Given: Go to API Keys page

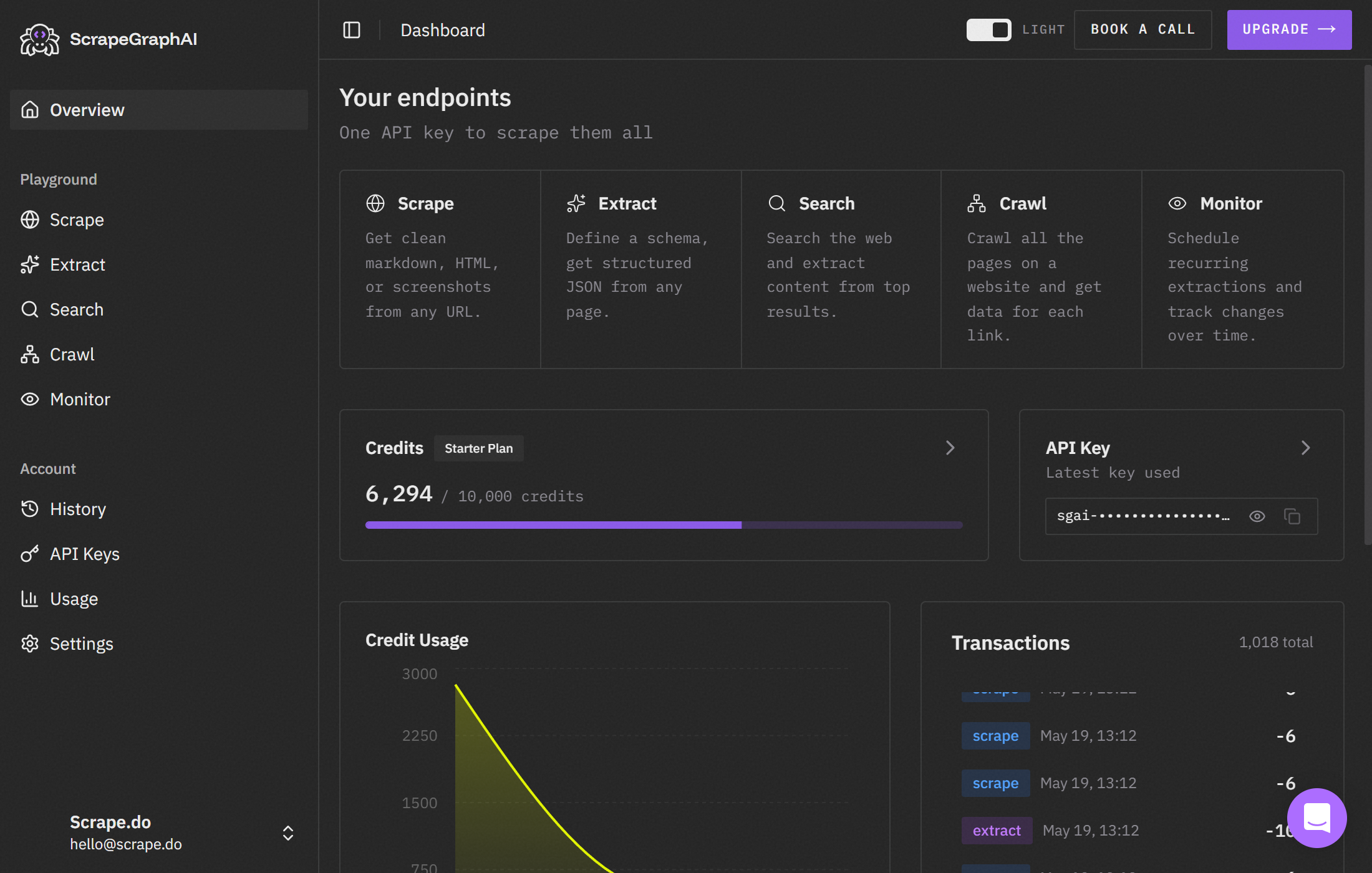Looking at the screenshot, I should tap(159, 554).
